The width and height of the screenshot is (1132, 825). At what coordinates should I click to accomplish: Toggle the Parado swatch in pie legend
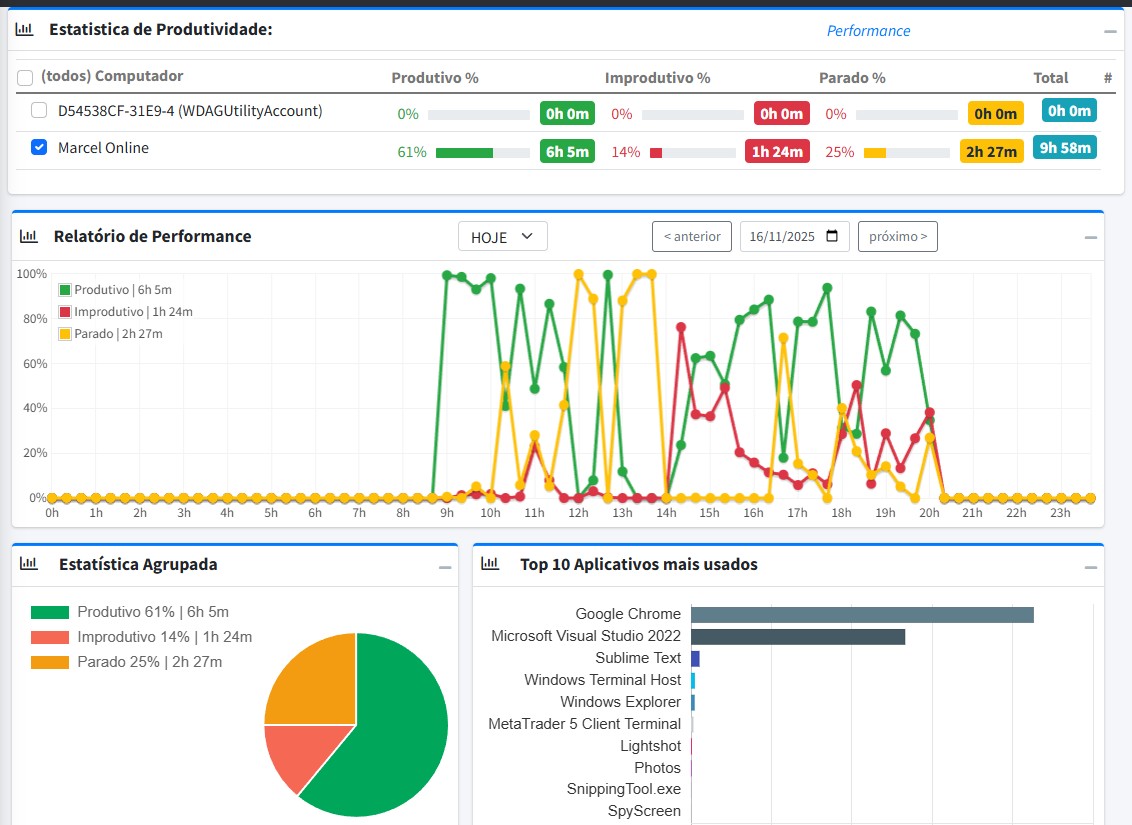(50, 662)
